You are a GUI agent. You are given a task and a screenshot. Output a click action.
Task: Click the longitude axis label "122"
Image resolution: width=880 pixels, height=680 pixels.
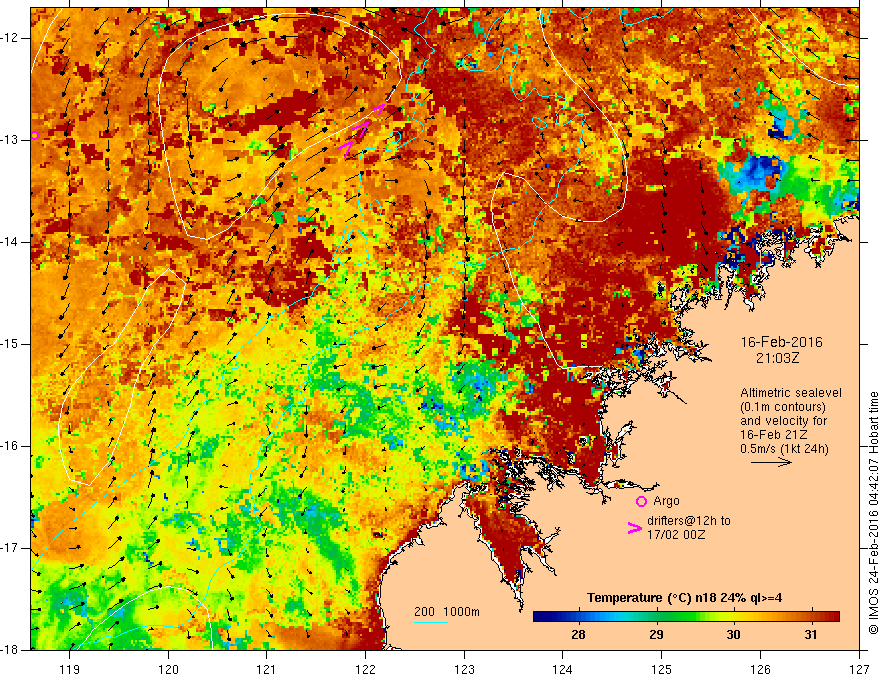click(x=365, y=670)
